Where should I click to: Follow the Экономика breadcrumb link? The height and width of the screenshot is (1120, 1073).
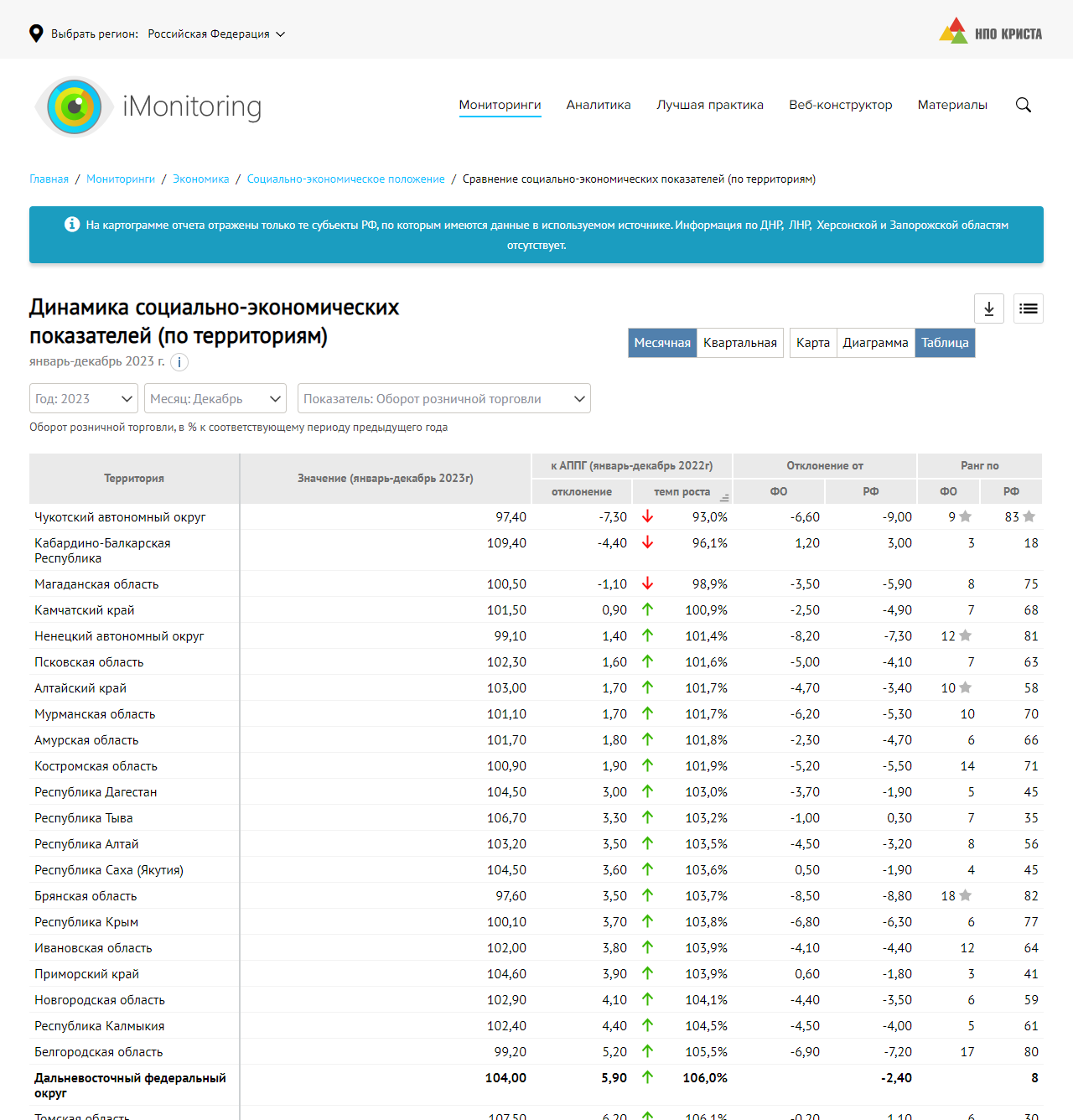200,179
